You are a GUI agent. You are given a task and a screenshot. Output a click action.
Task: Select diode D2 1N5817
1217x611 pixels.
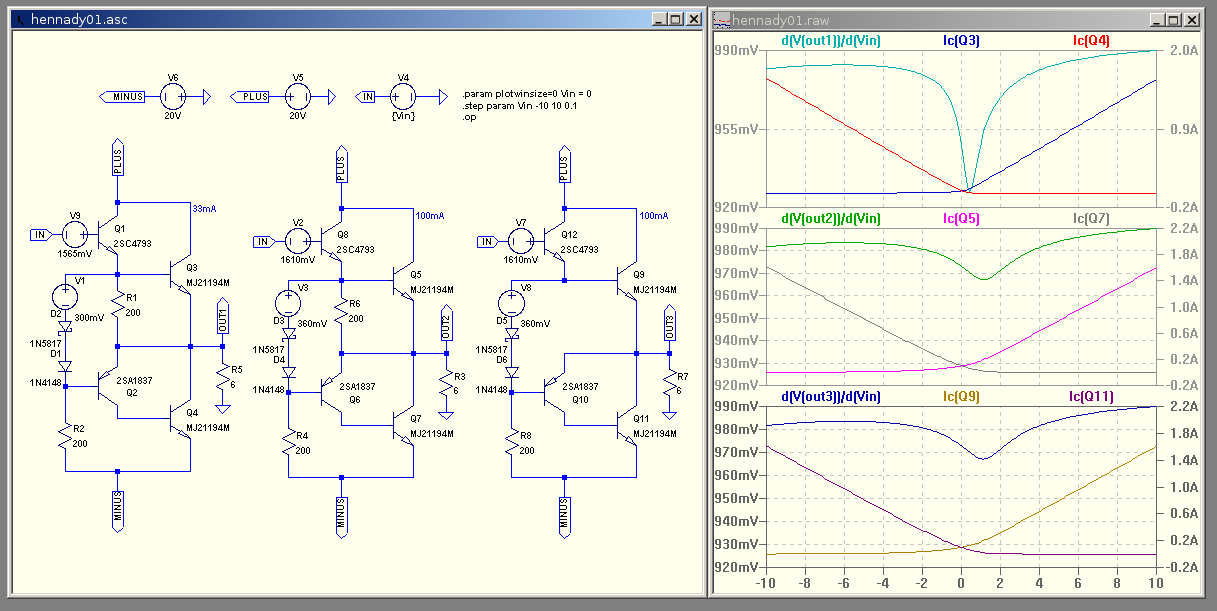(x=66, y=325)
